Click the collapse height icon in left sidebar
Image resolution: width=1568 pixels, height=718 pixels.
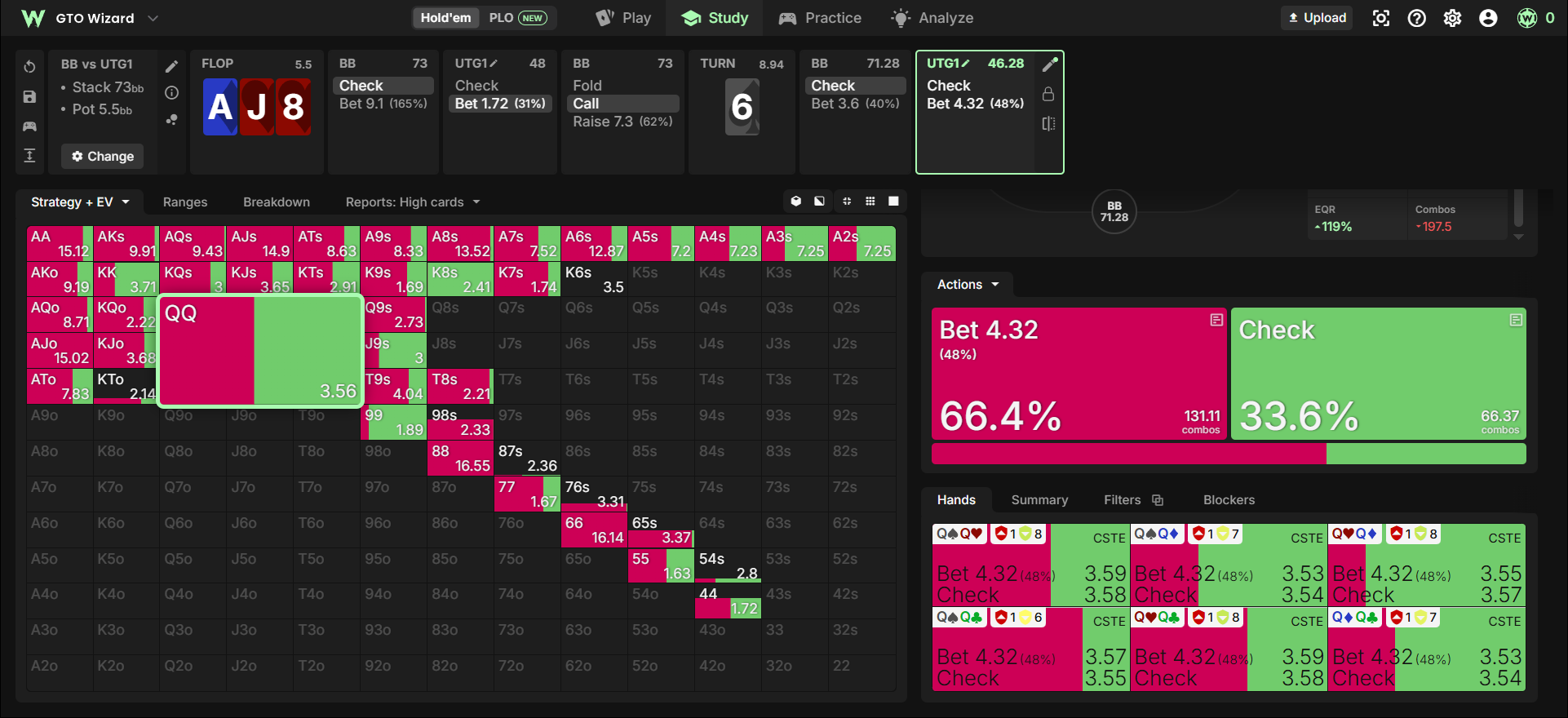pos(29,156)
